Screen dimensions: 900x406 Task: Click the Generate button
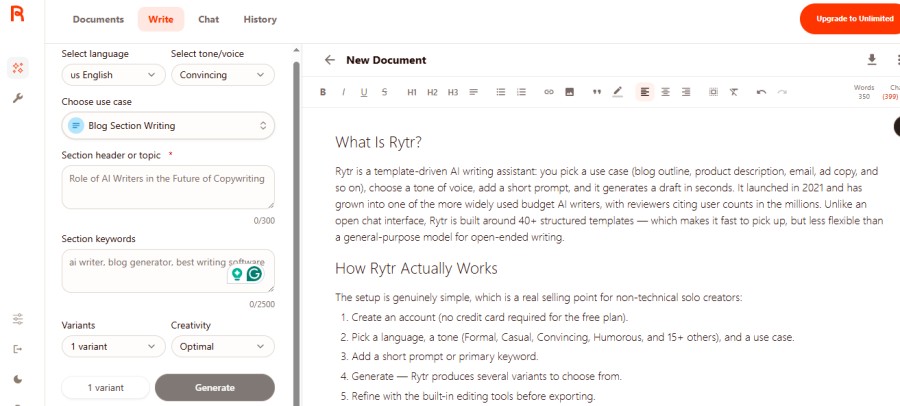(x=215, y=388)
